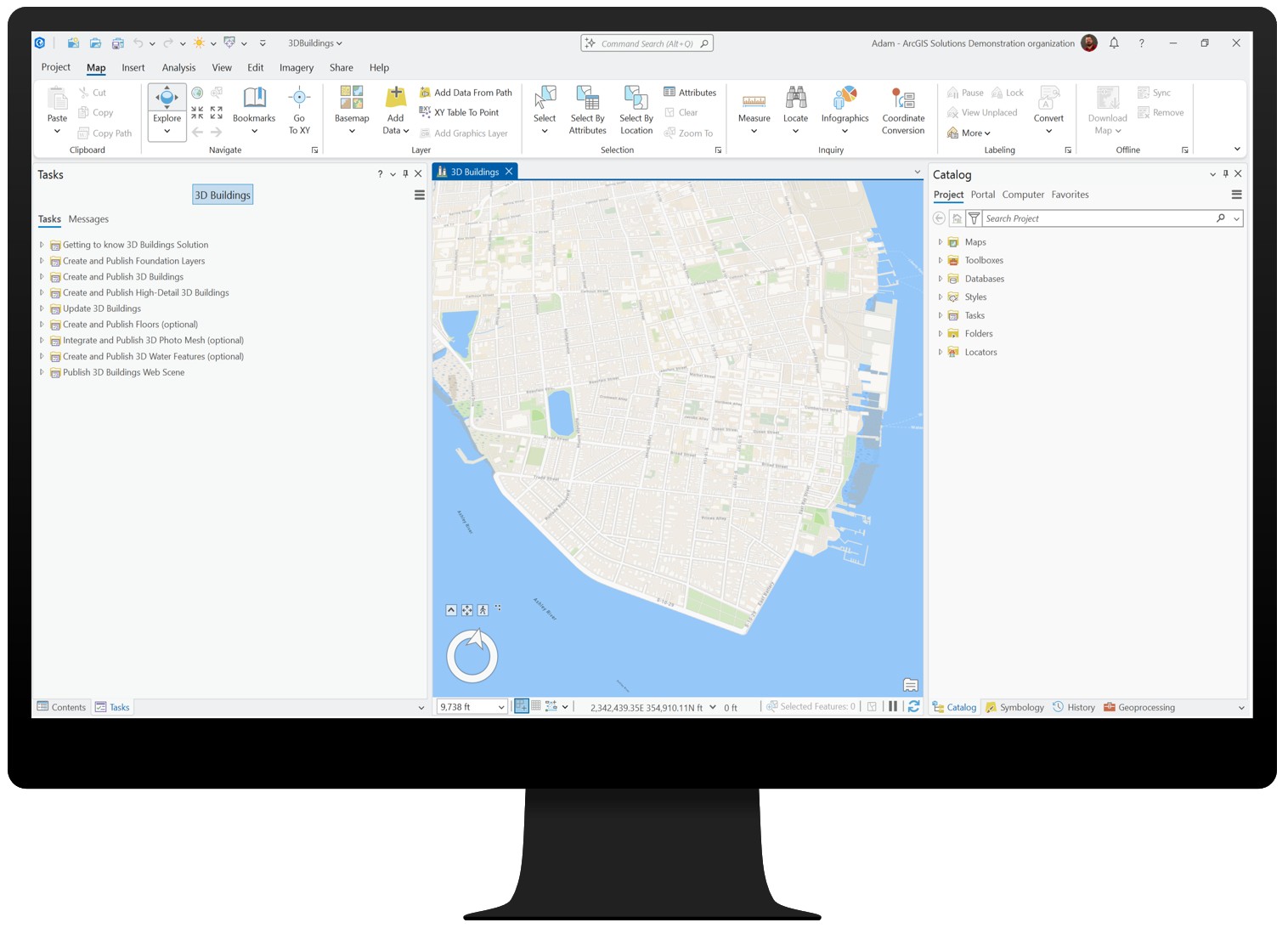Switch to the Imagery ribbon tab
This screenshot has width=1288, height=928.
click(x=296, y=67)
